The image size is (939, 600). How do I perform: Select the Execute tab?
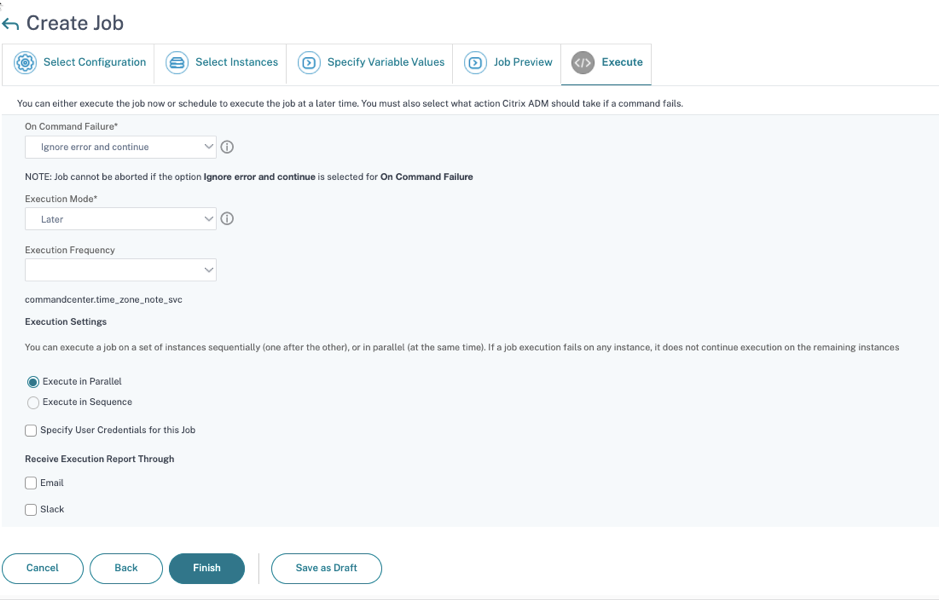click(606, 63)
